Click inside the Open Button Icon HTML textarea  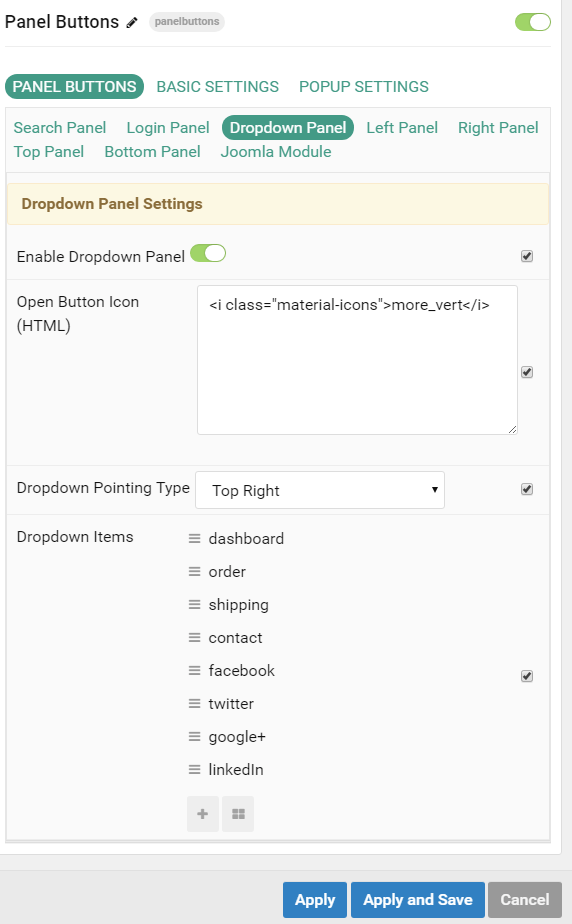tap(358, 360)
